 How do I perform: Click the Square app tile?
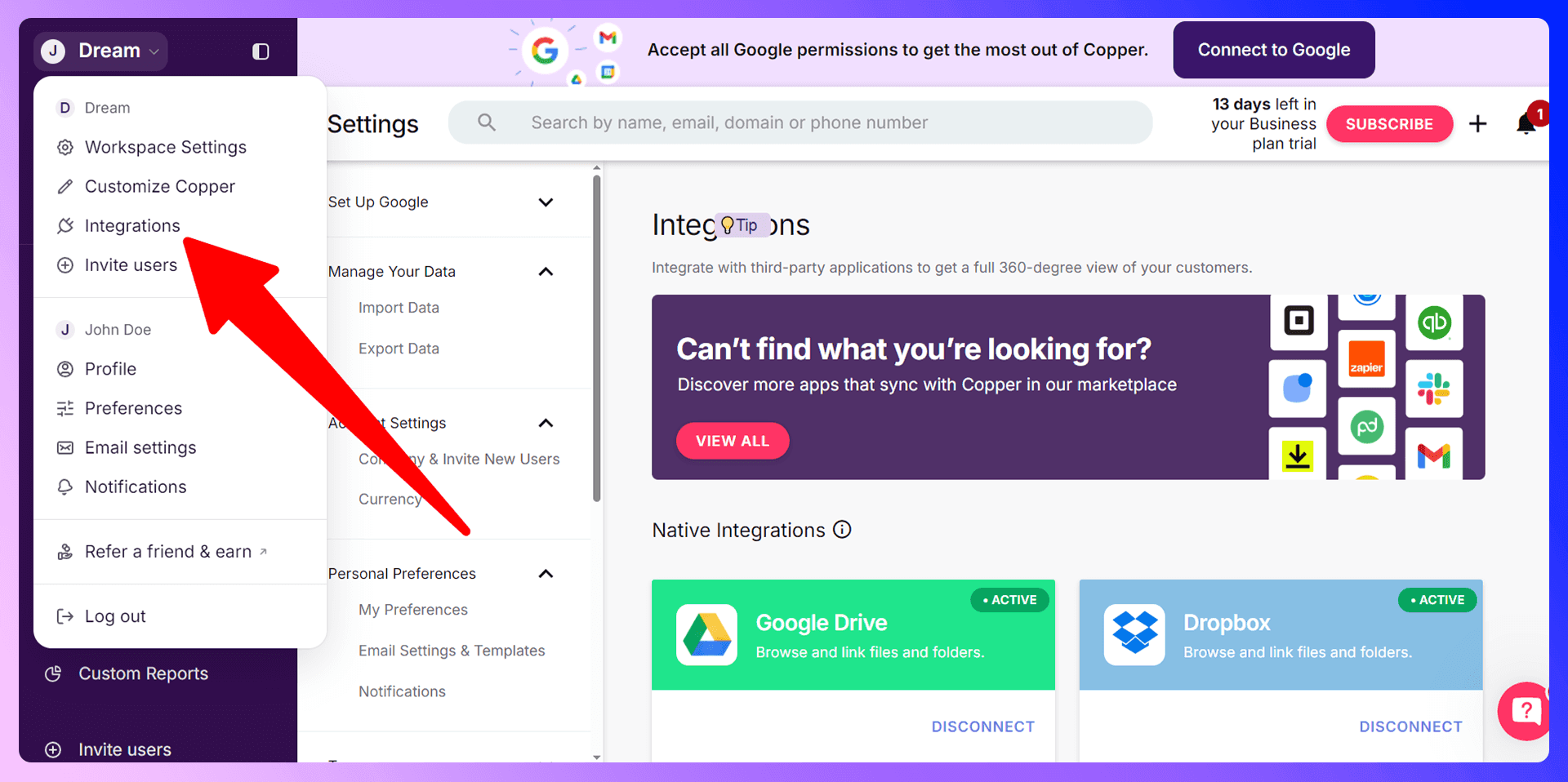(1298, 321)
